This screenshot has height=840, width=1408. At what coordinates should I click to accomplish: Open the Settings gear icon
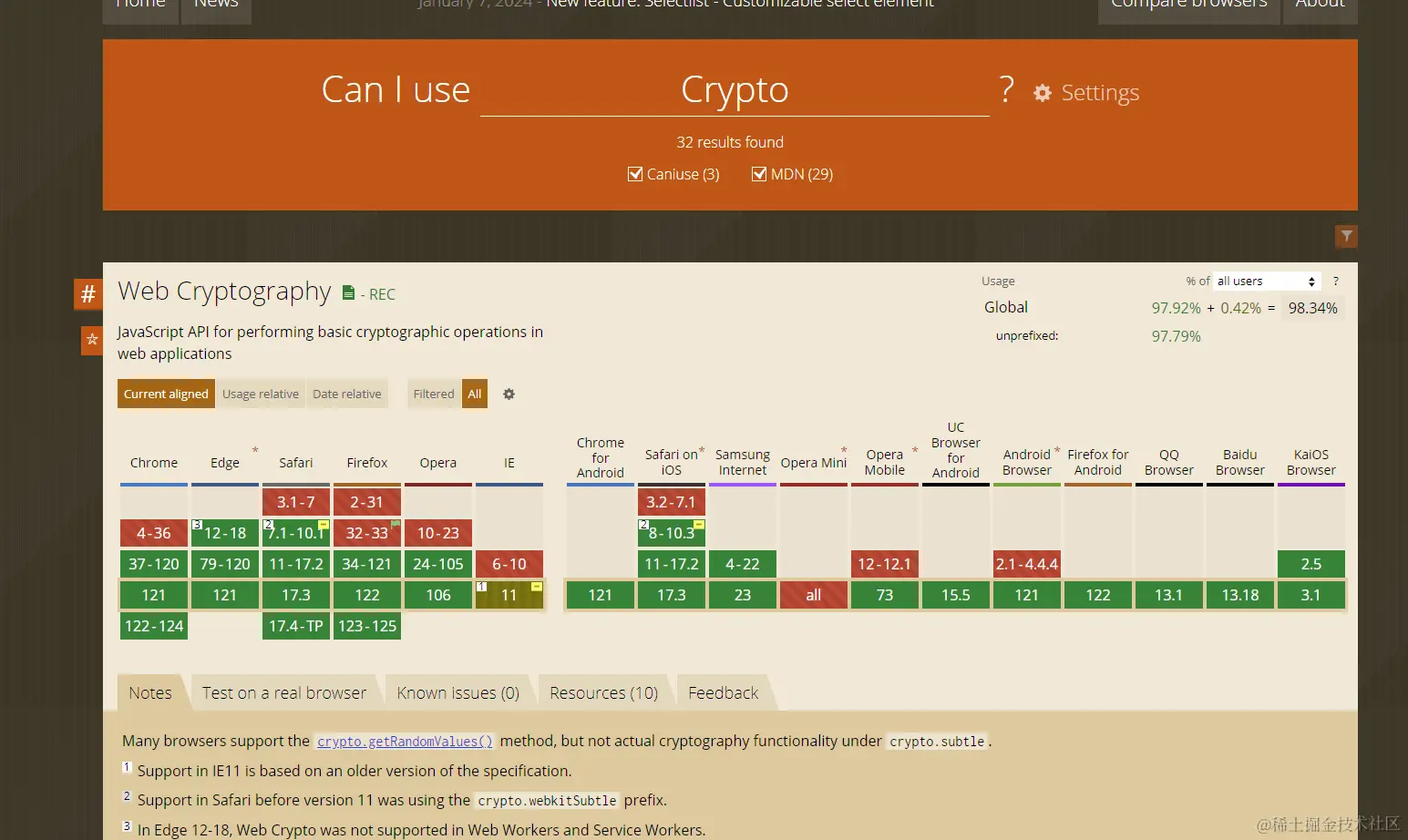tap(1043, 93)
